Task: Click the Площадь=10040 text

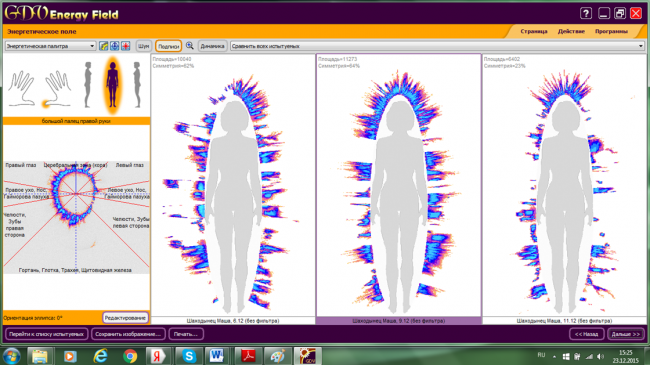Action: [x=172, y=59]
